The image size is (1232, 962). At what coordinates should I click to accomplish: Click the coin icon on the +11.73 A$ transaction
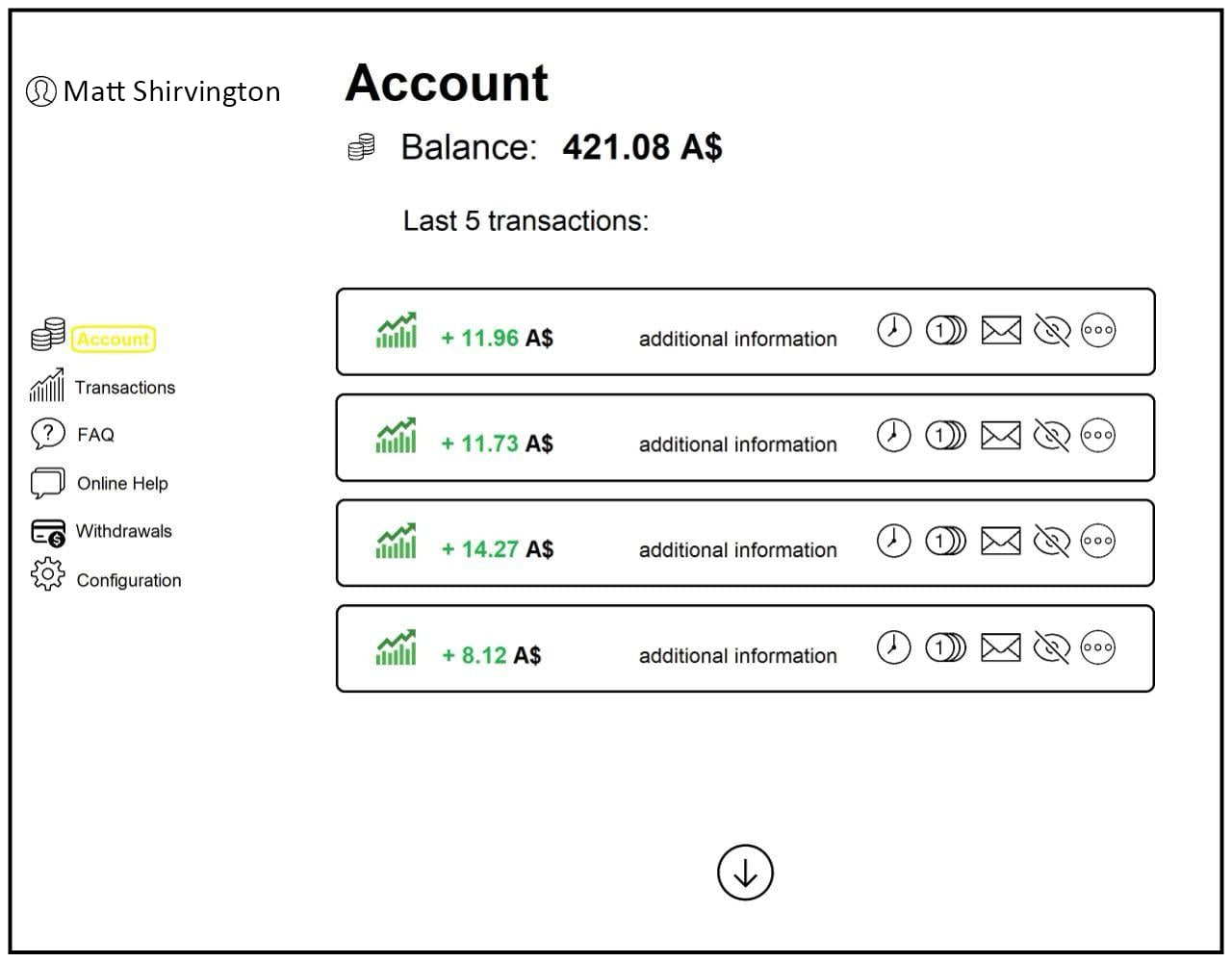(x=945, y=436)
